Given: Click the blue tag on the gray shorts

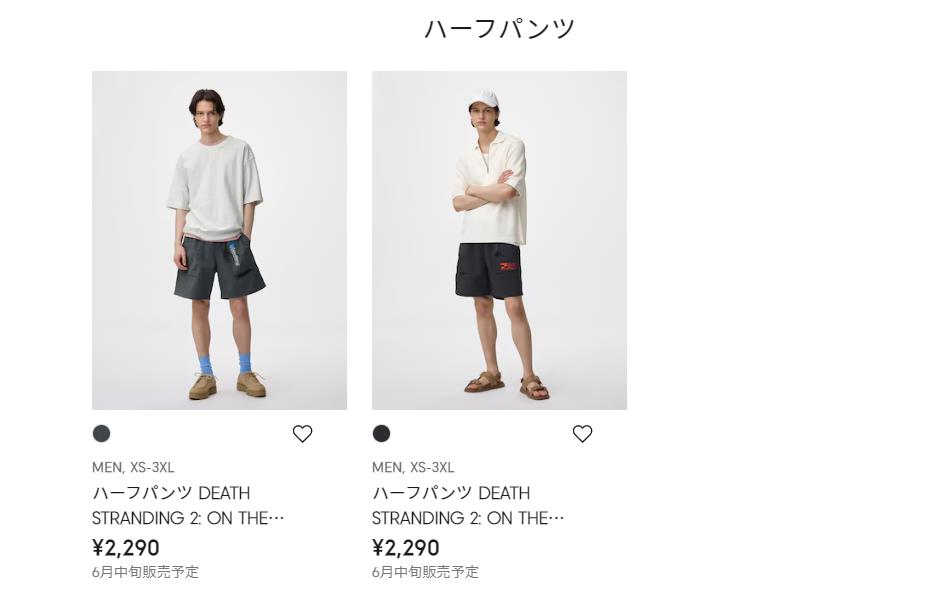Looking at the screenshot, I should coord(235,254).
